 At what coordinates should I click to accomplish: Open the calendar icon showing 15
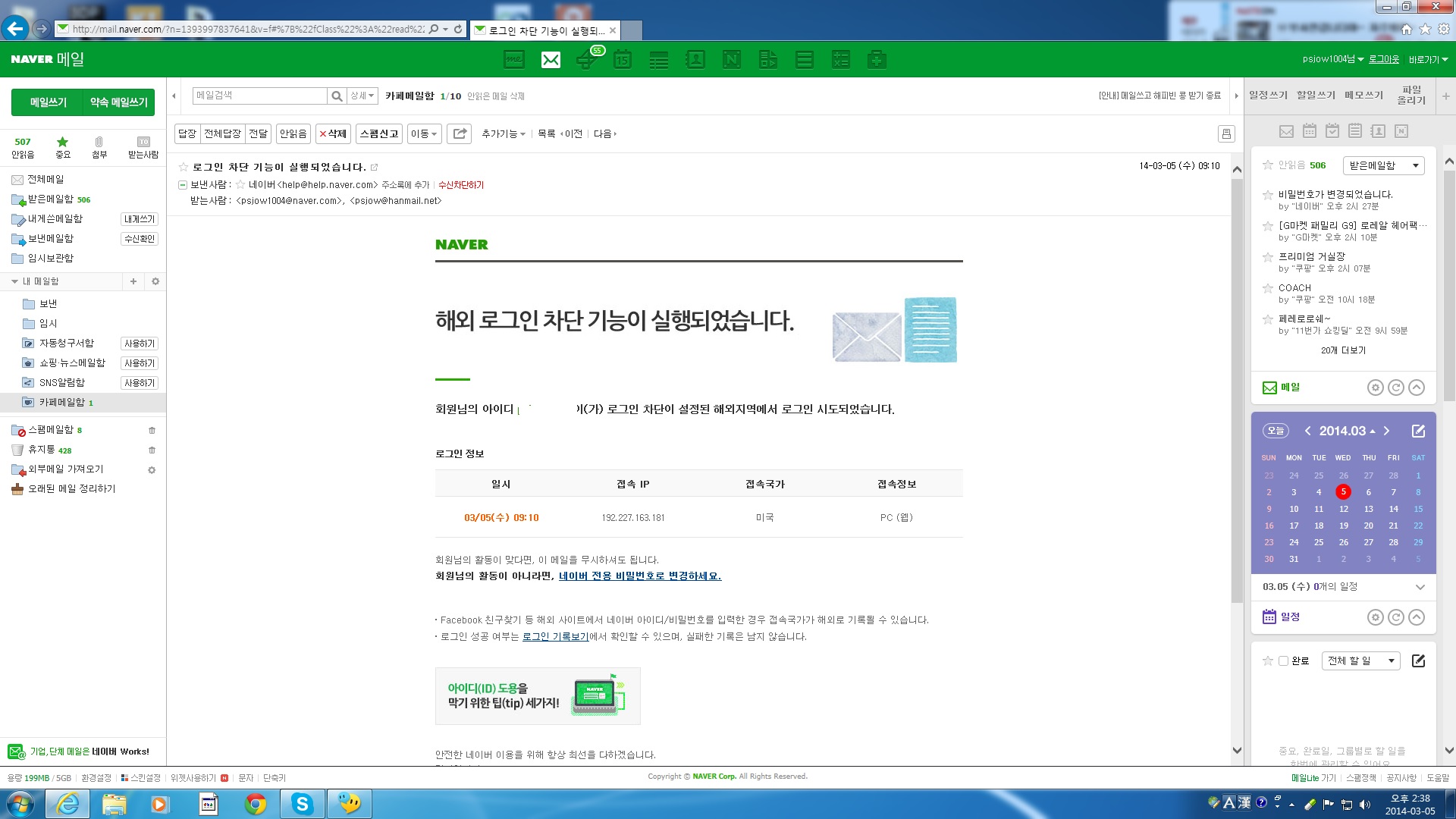[x=623, y=59]
